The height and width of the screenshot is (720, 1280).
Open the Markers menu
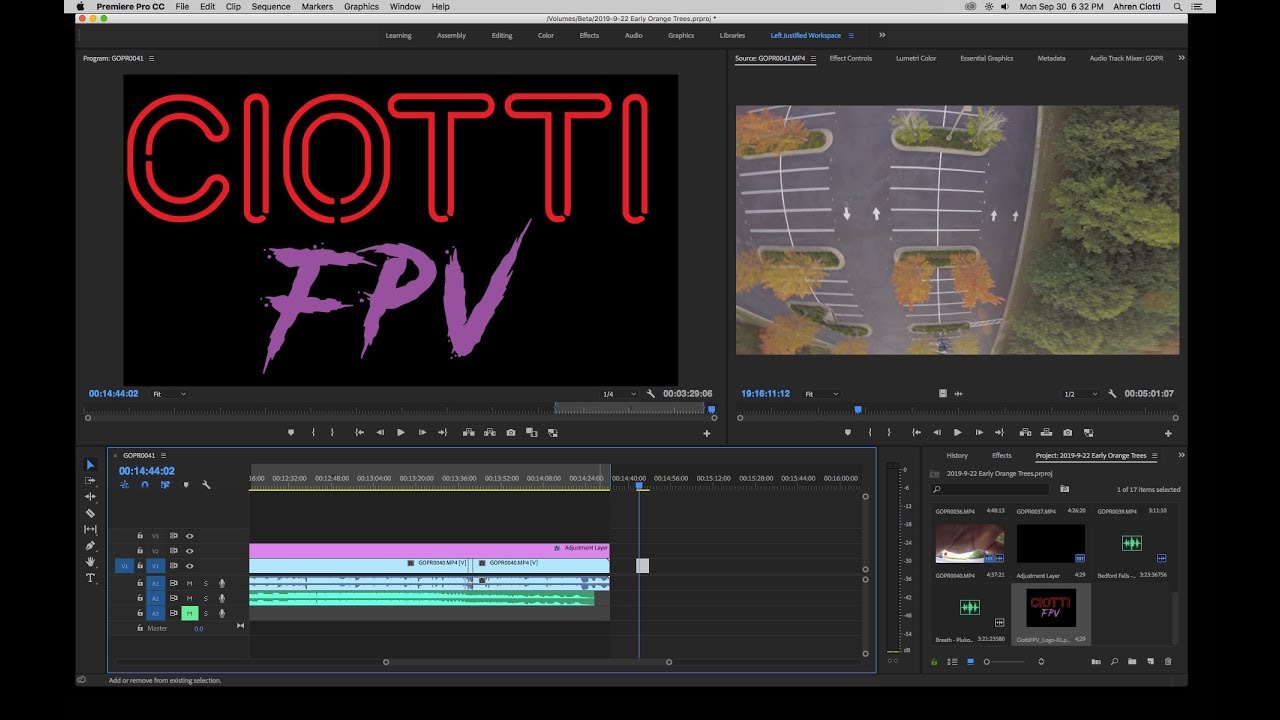(317, 7)
